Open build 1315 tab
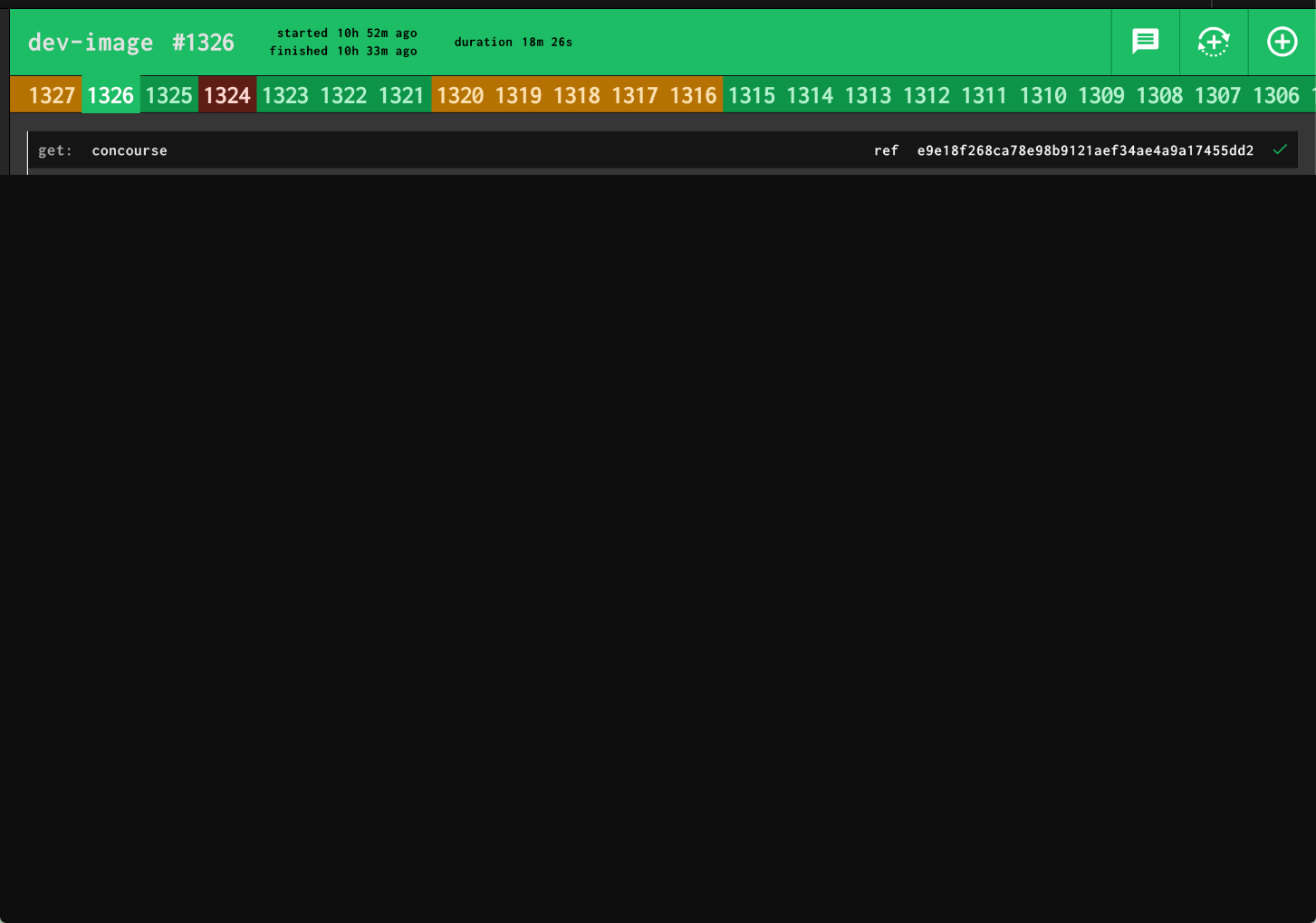The image size is (1316, 923). [x=752, y=95]
